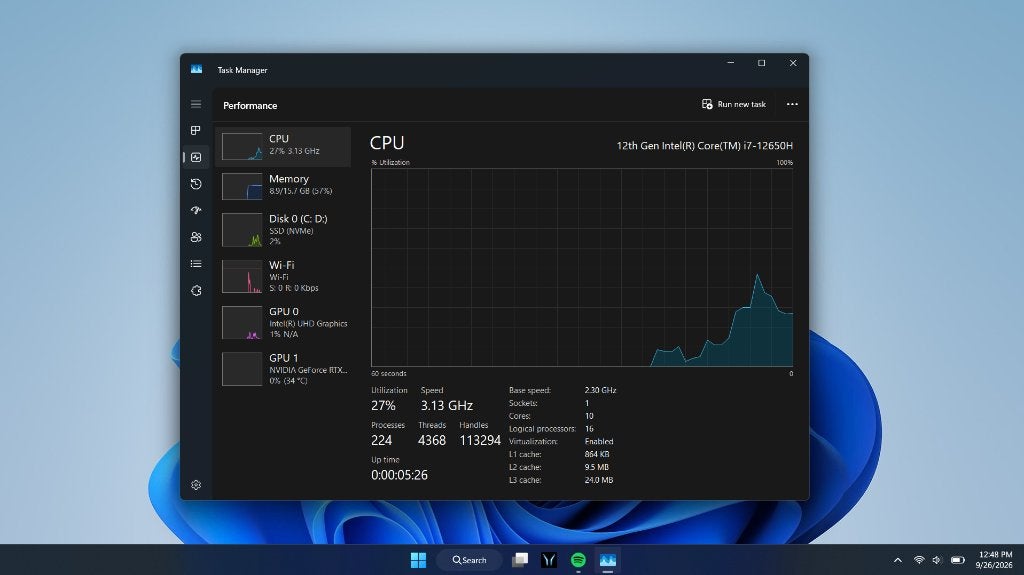Open the App history page icon
Image resolution: width=1024 pixels, height=575 pixels.
coord(196,184)
